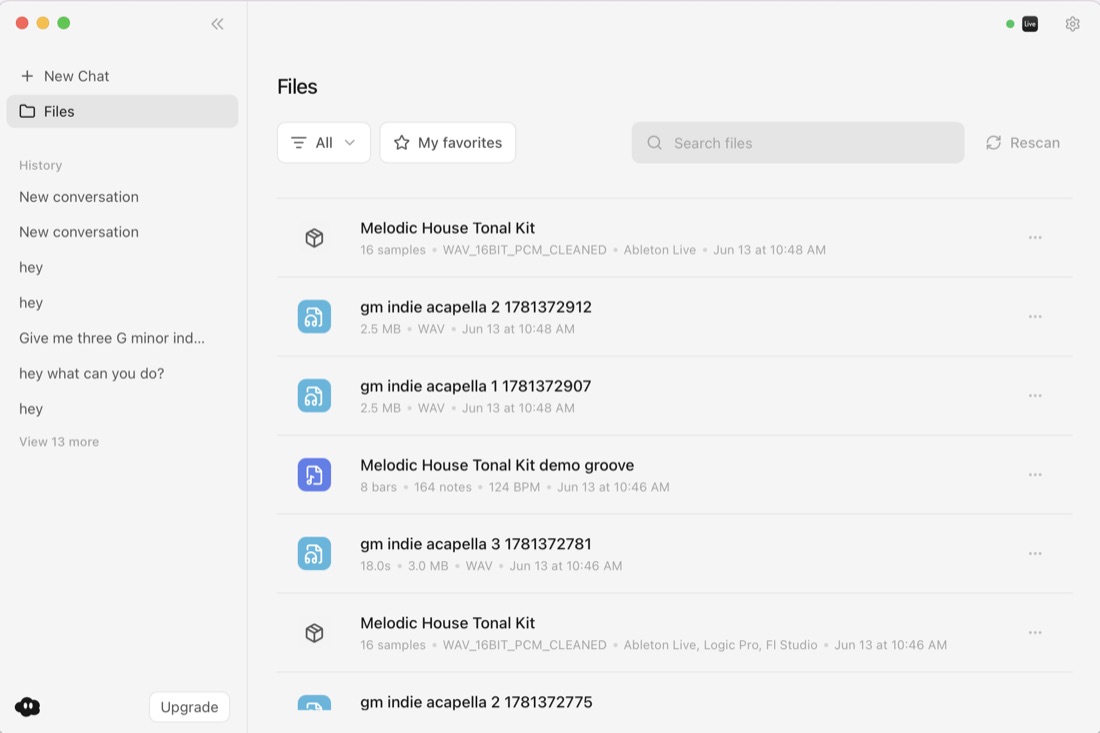Click the kit cube icon for 10:48 AM Tonal Kit
Viewport: 1100px width, 733px height.
pos(314,238)
